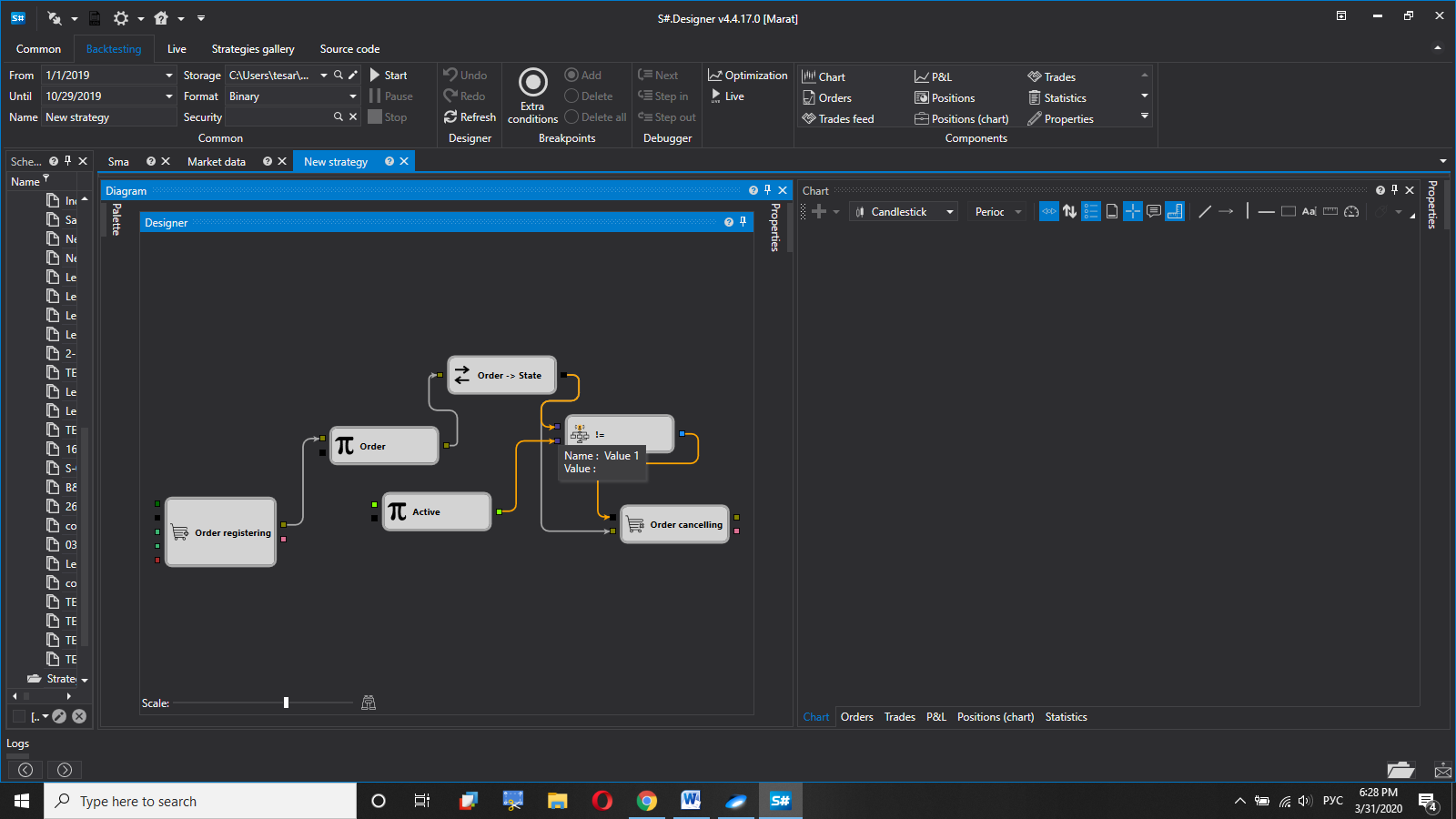Switch to the Market data document tab
Image resolution: width=1456 pixels, height=819 pixels.
[217, 162]
